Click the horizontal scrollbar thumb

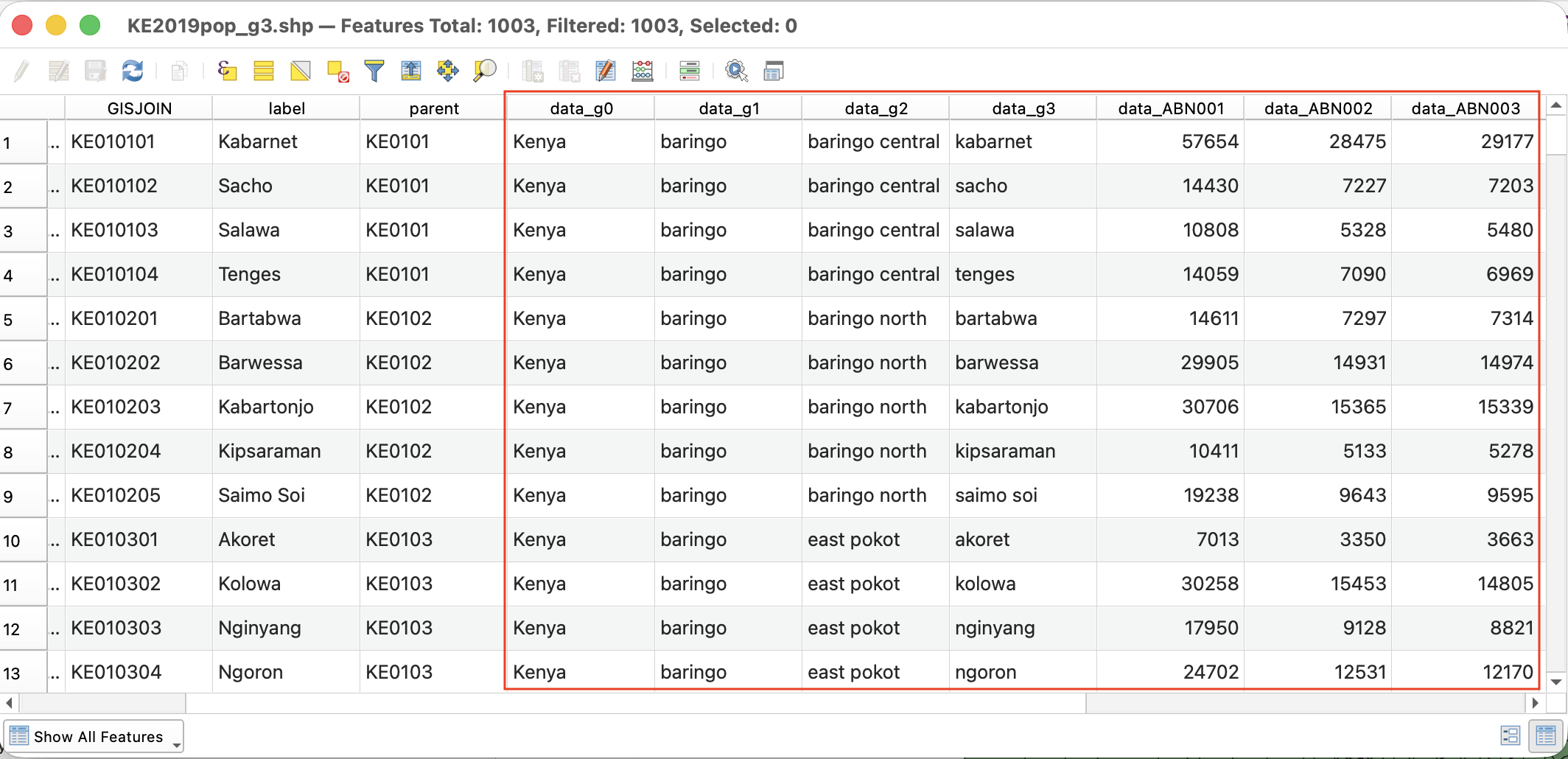(636, 703)
